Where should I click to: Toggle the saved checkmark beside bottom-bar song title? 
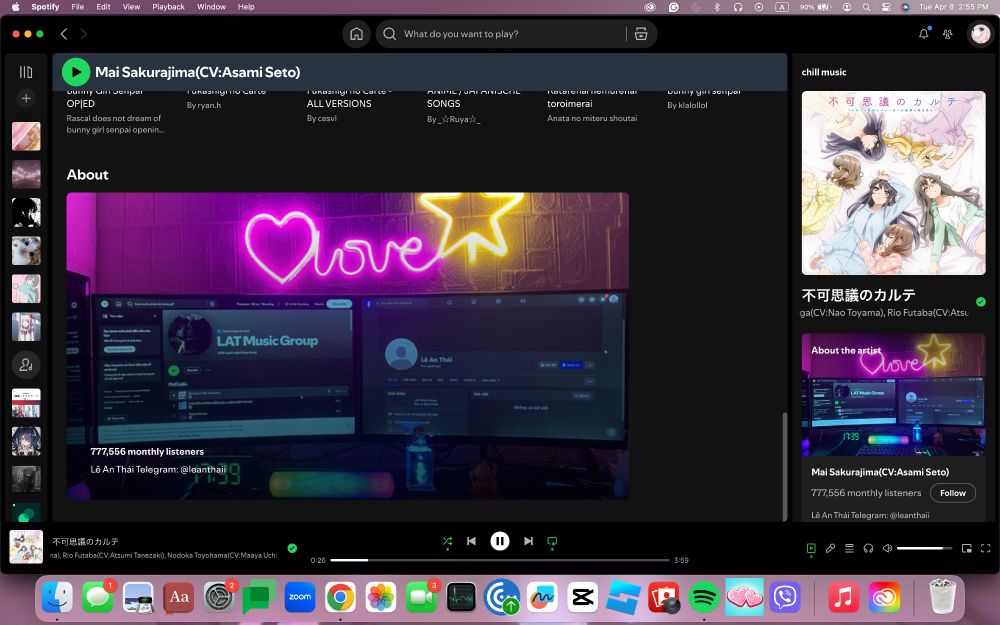tap(292, 548)
